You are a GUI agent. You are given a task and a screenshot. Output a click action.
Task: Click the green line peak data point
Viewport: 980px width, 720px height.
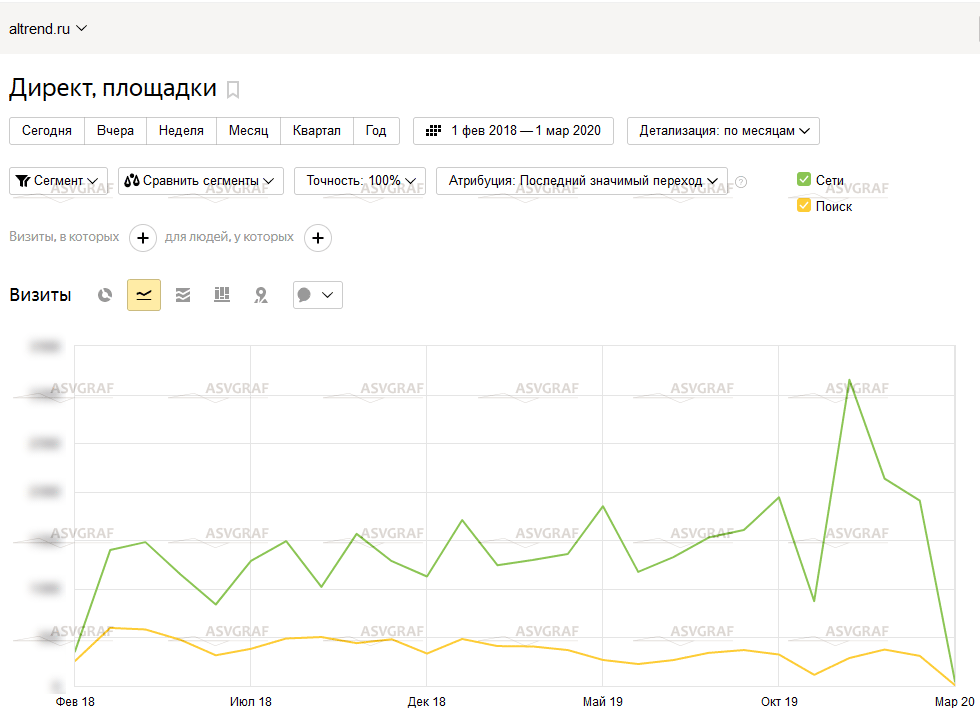[x=849, y=381]
